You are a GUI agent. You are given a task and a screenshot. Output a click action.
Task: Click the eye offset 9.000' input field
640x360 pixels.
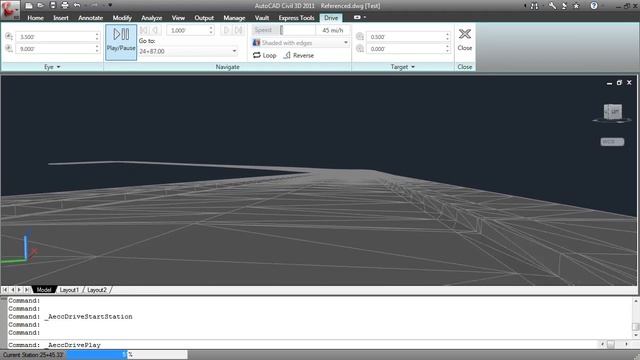click(x=56, y=49)
